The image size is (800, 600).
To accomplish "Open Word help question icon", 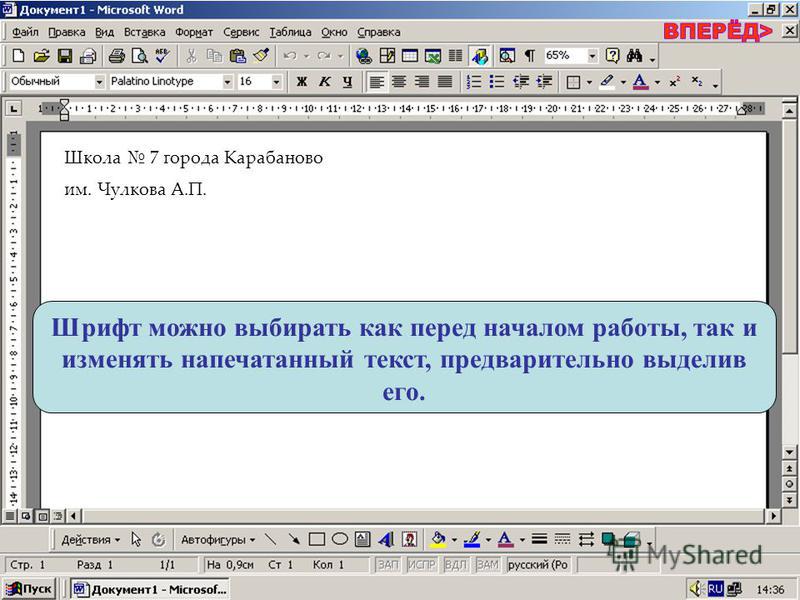I will [x=612, y=56].
